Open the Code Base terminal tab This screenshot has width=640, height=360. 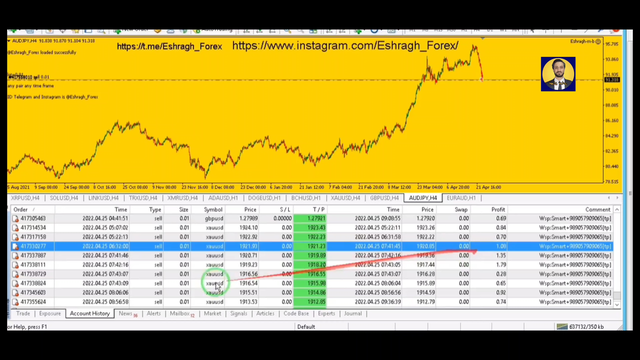pyautogui.click(x=296, y=313)
